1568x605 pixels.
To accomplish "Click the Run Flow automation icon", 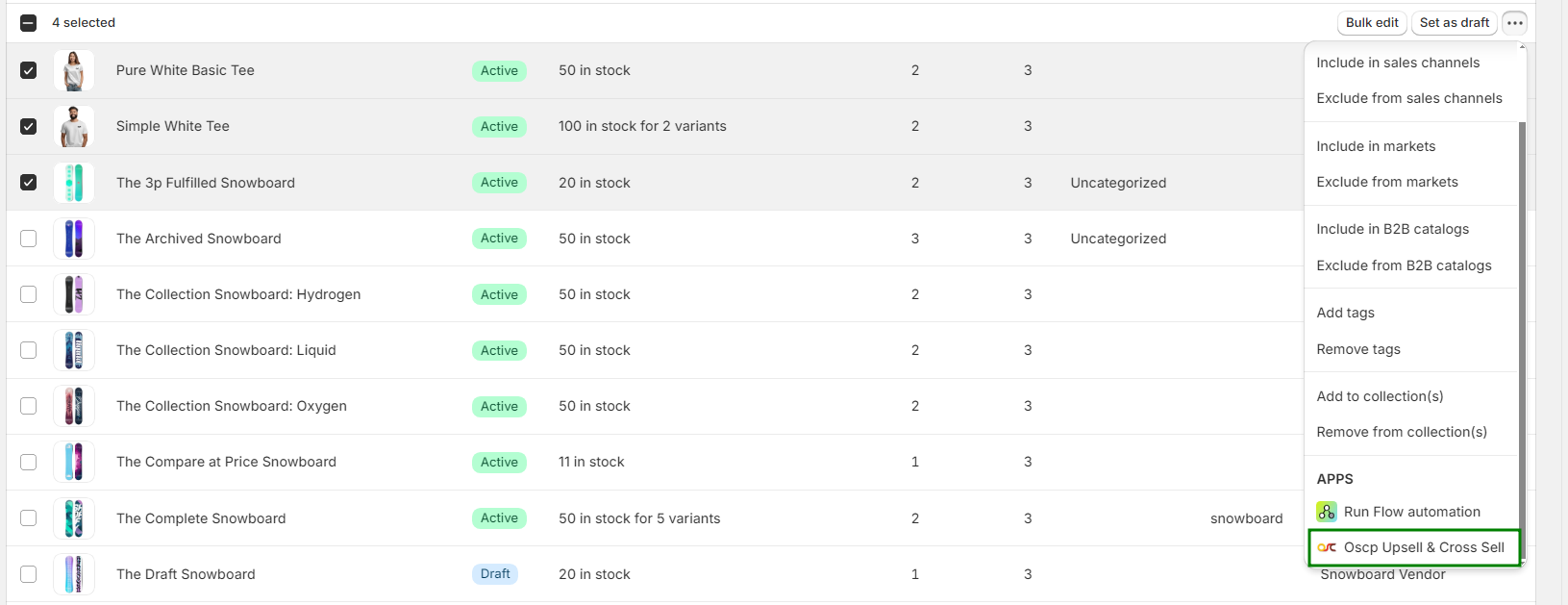I will [x=1327, y=512].
